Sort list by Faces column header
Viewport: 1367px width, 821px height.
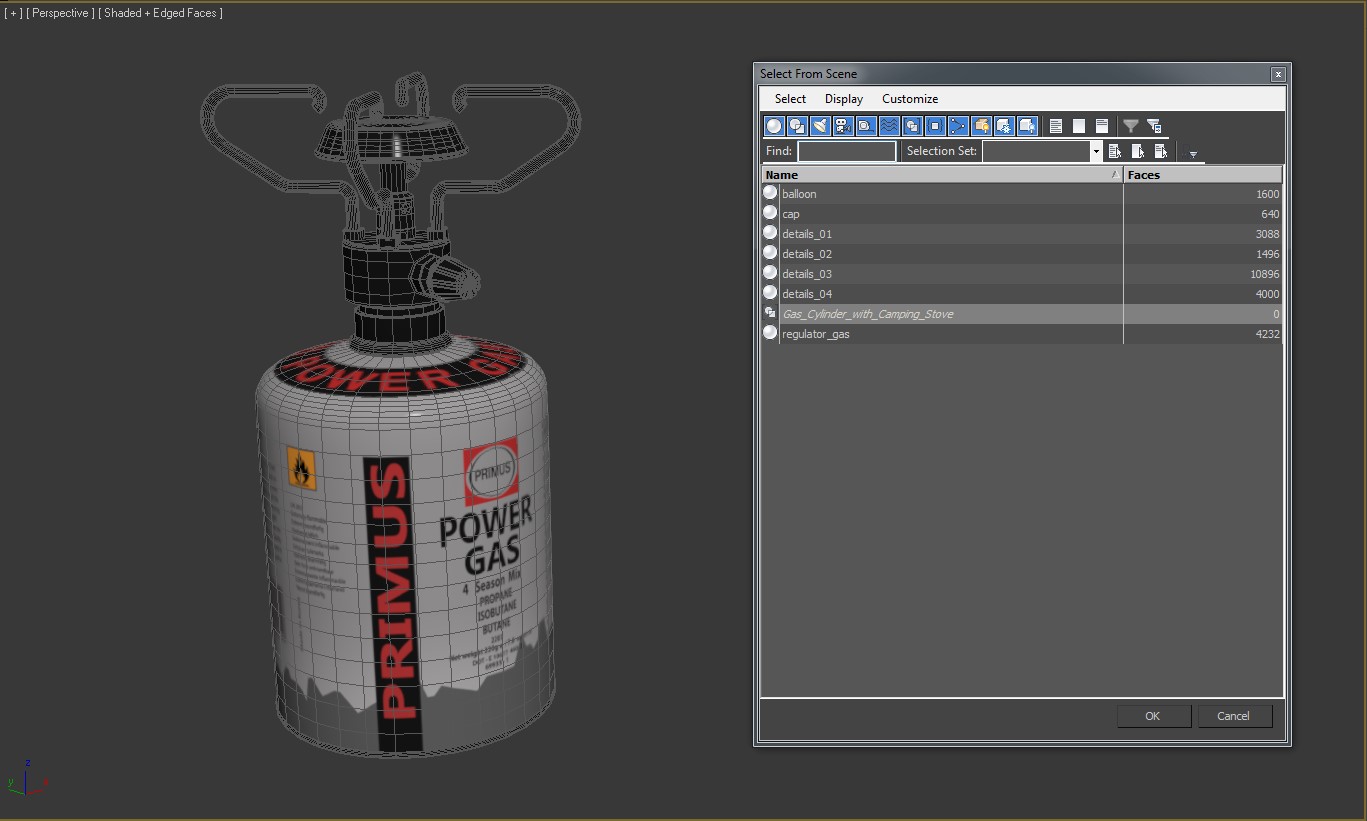tap(1203, 175)
